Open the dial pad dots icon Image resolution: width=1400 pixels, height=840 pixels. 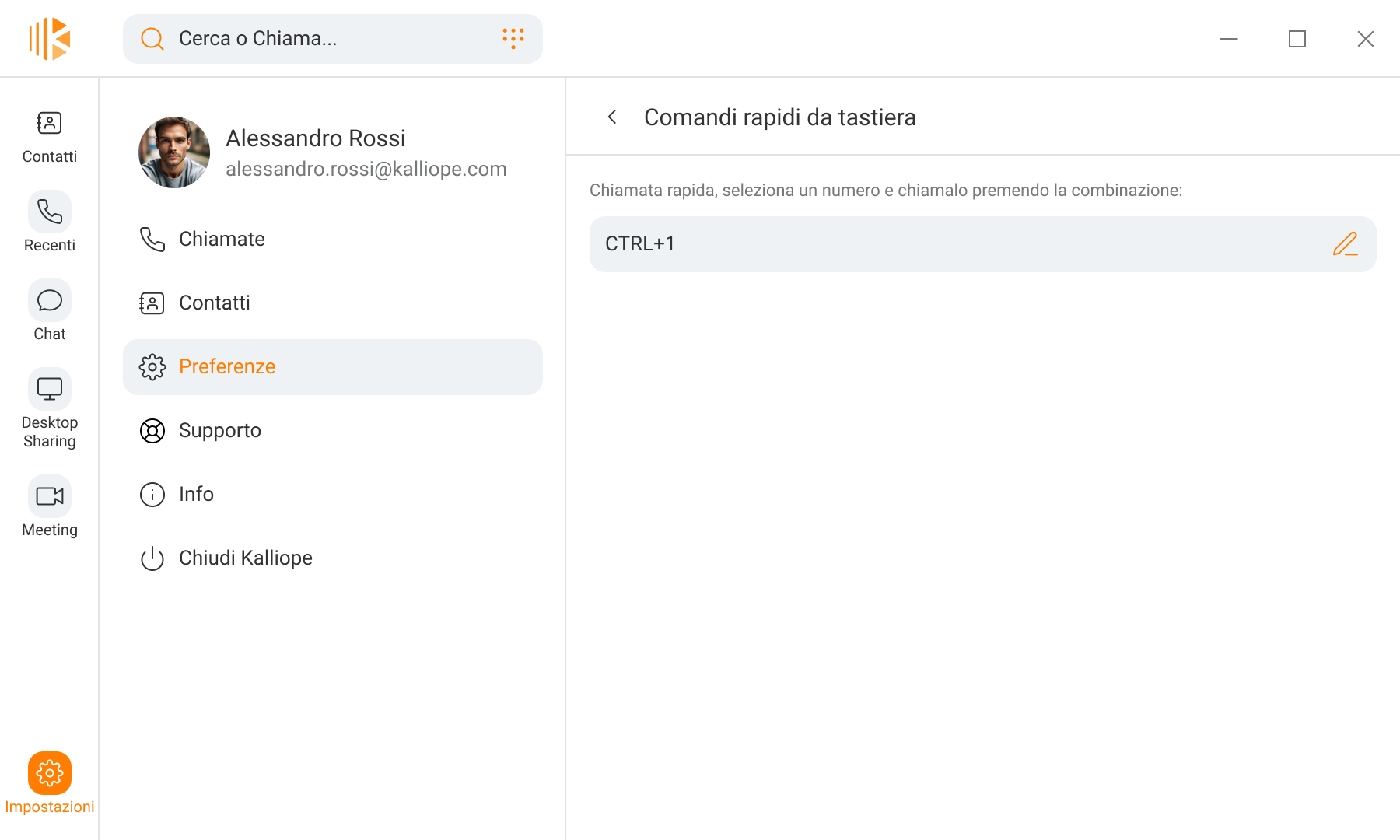pos(513,39)
